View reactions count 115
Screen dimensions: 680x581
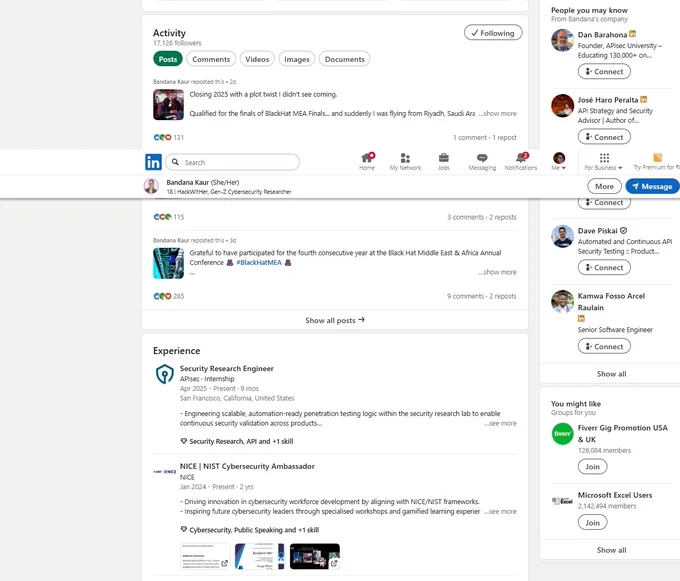point(169,217)
